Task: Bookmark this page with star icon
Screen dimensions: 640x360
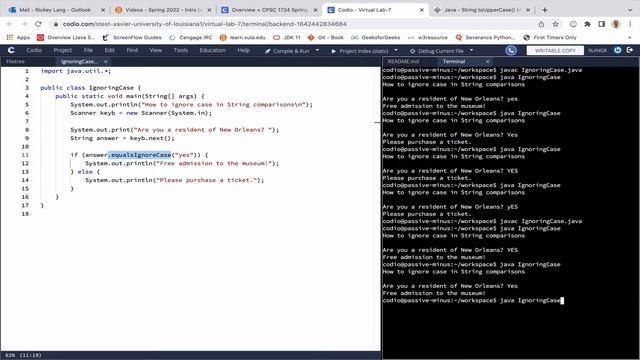Action: 556,24
